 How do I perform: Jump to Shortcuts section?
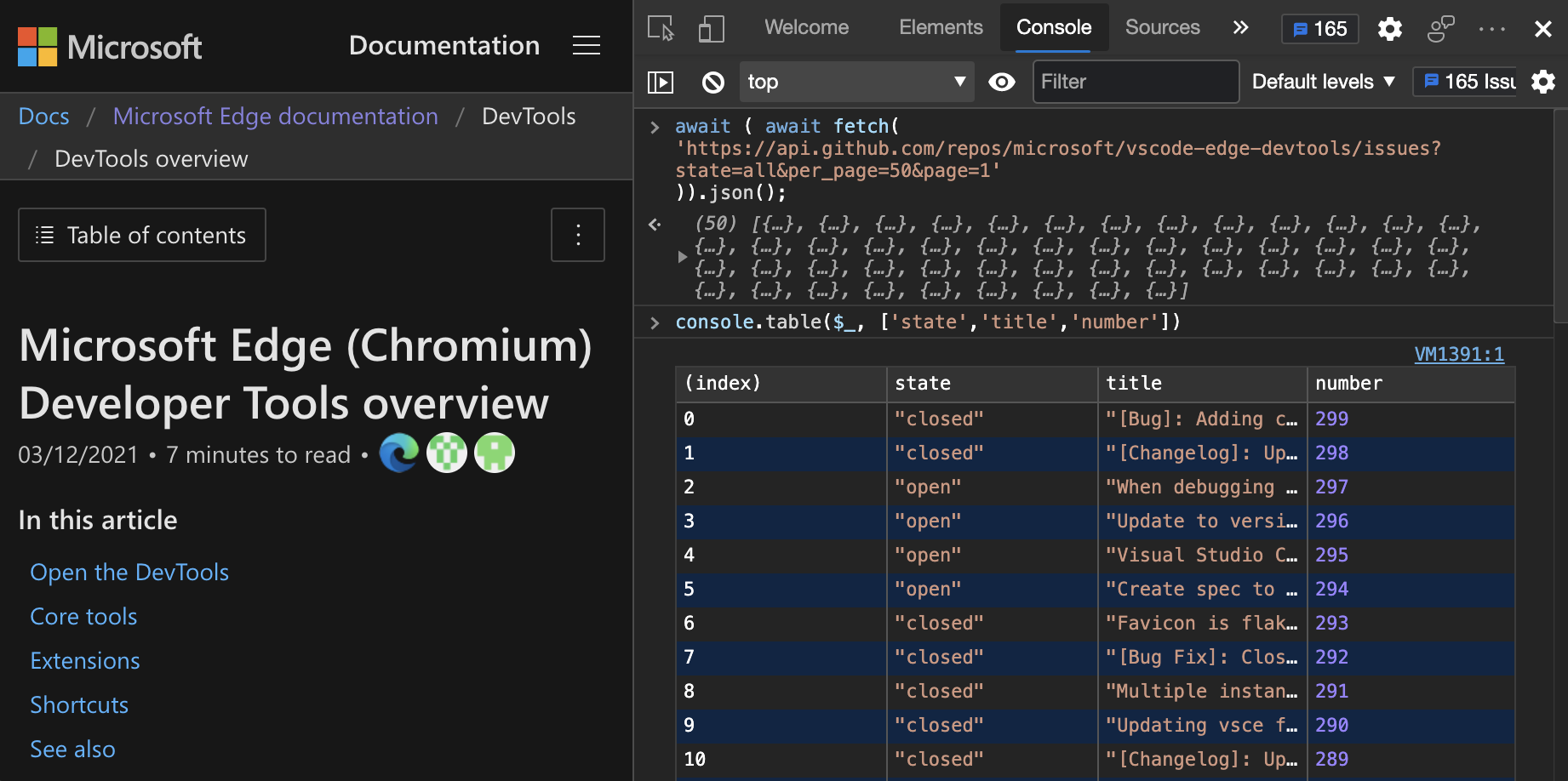(79, 705)
